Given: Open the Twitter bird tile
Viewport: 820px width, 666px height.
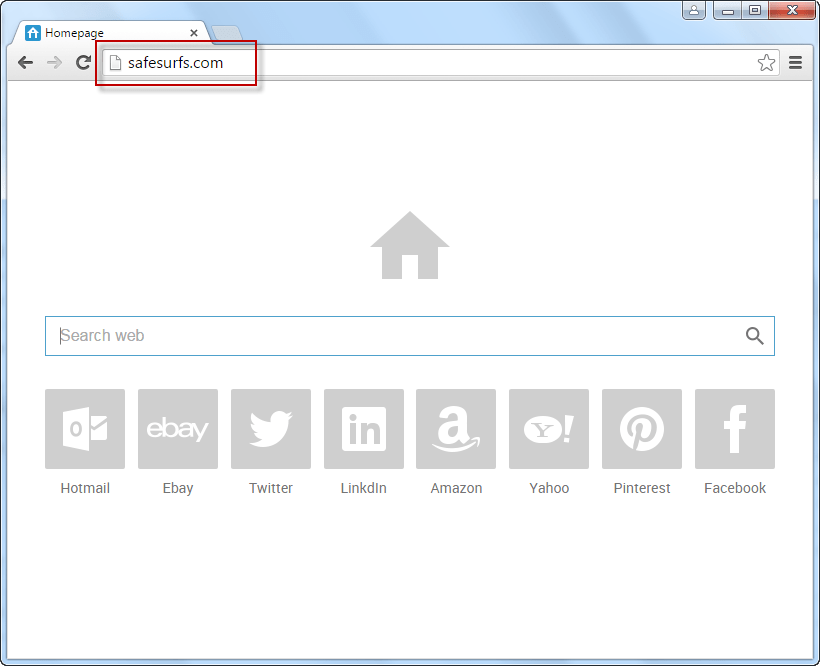Looking at the screenshot, I should click(271, 429).
